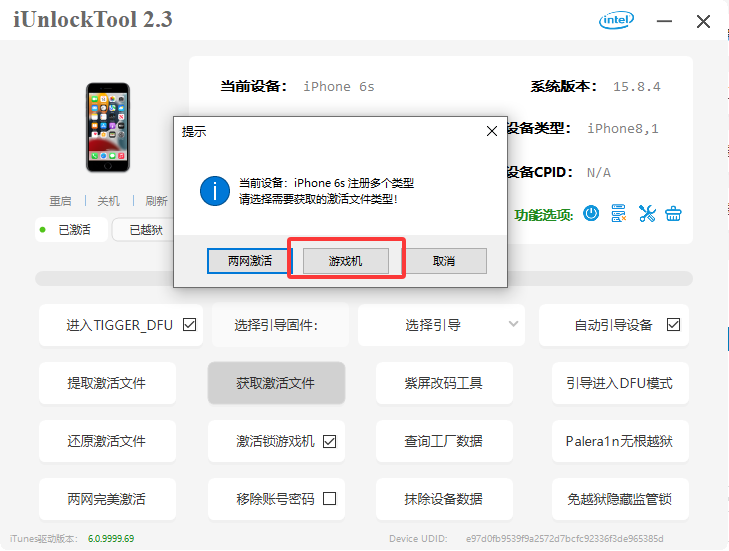
Task: Click the 功能选项 label
Action: (x=543, y=215)
